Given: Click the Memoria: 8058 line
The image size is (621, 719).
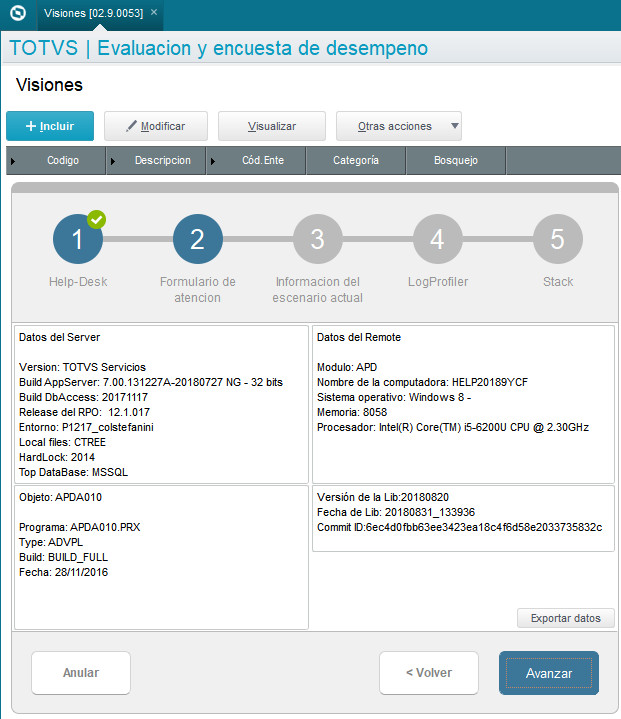Looking at the screenshot, I should point(352,412).
